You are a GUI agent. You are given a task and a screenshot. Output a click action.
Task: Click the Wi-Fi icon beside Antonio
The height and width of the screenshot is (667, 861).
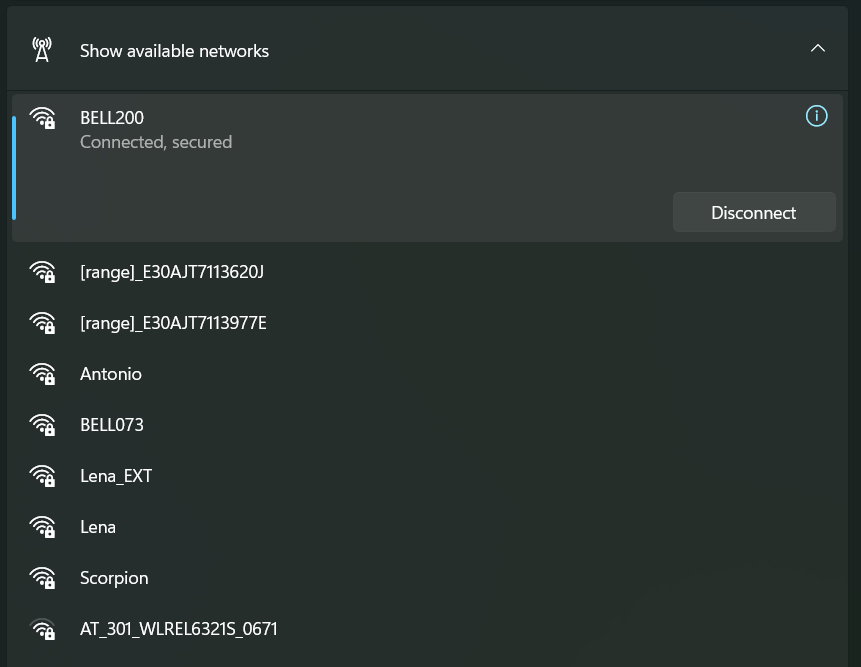(x=43, y=374)
